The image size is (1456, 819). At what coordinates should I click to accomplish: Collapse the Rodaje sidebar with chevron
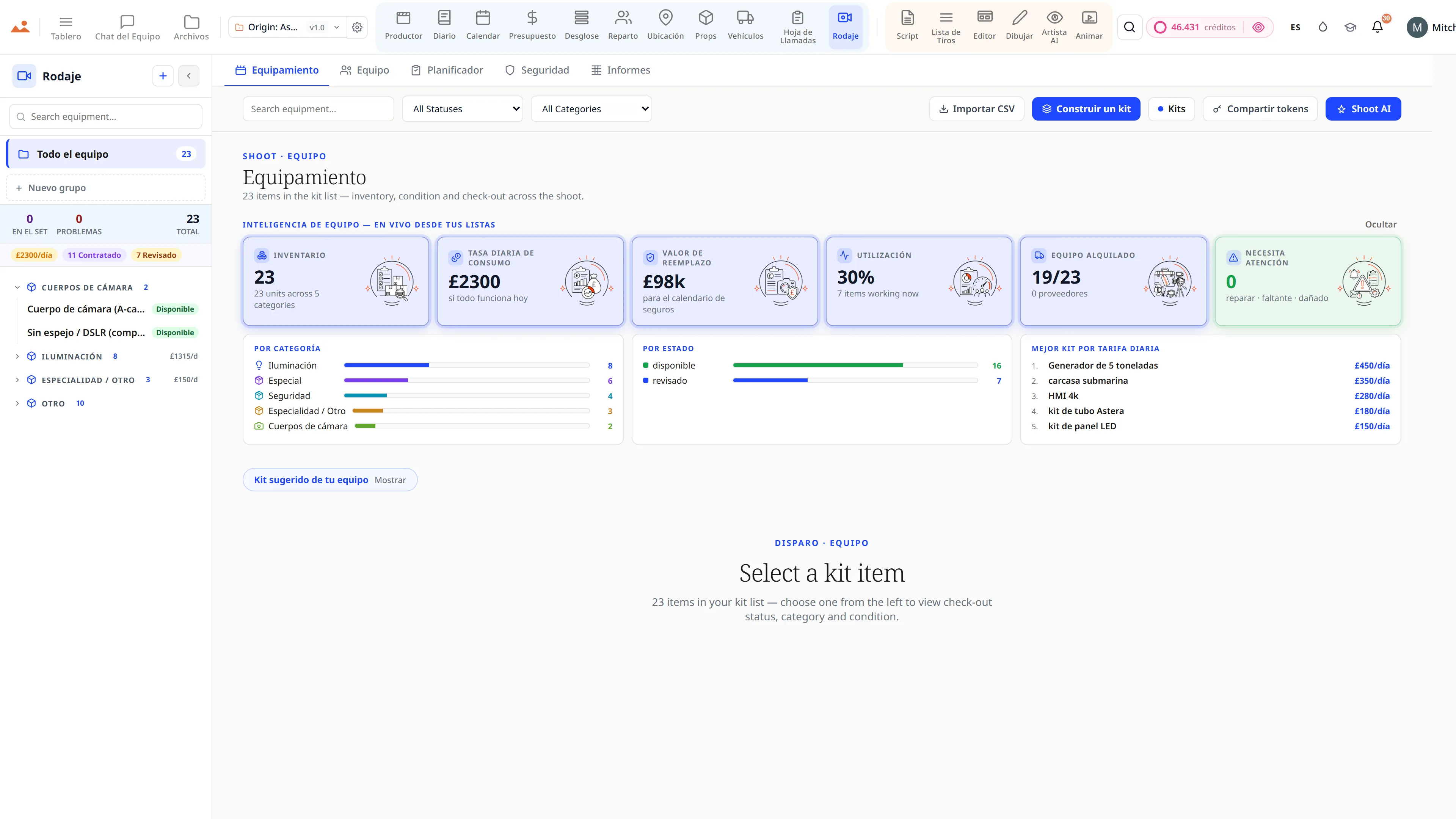189,76
